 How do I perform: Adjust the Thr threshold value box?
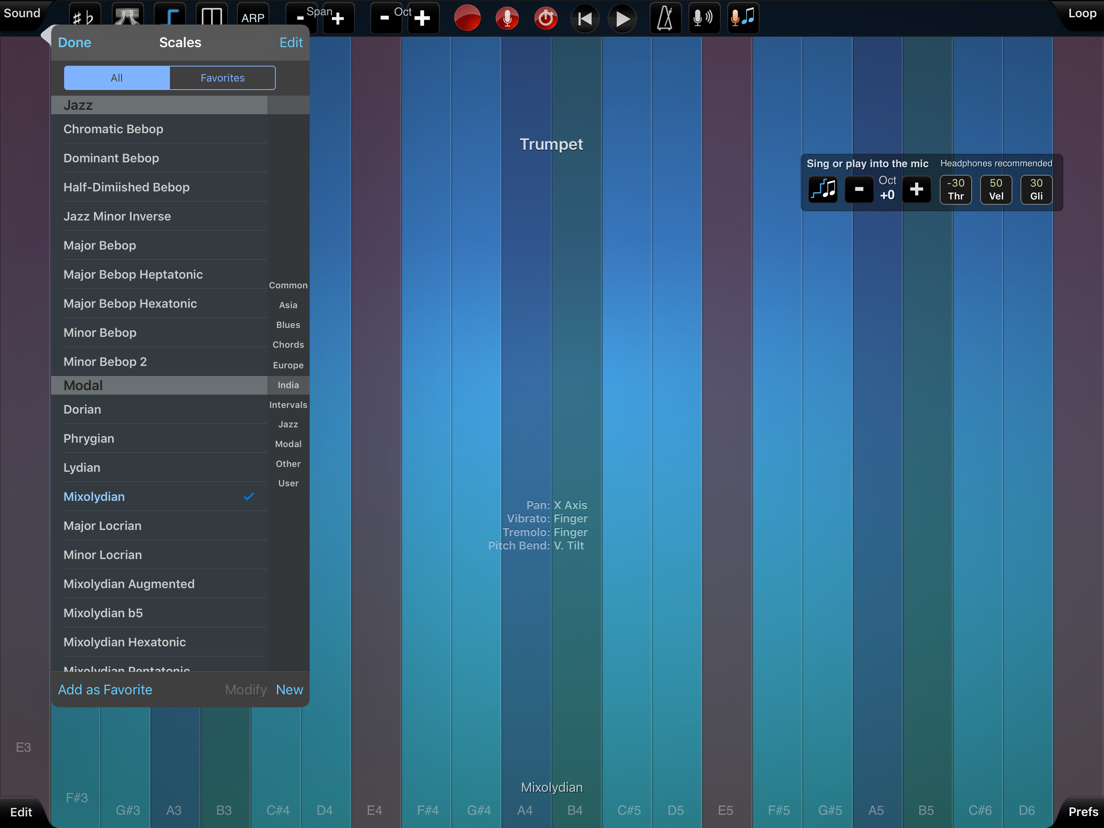coord(956,189)
